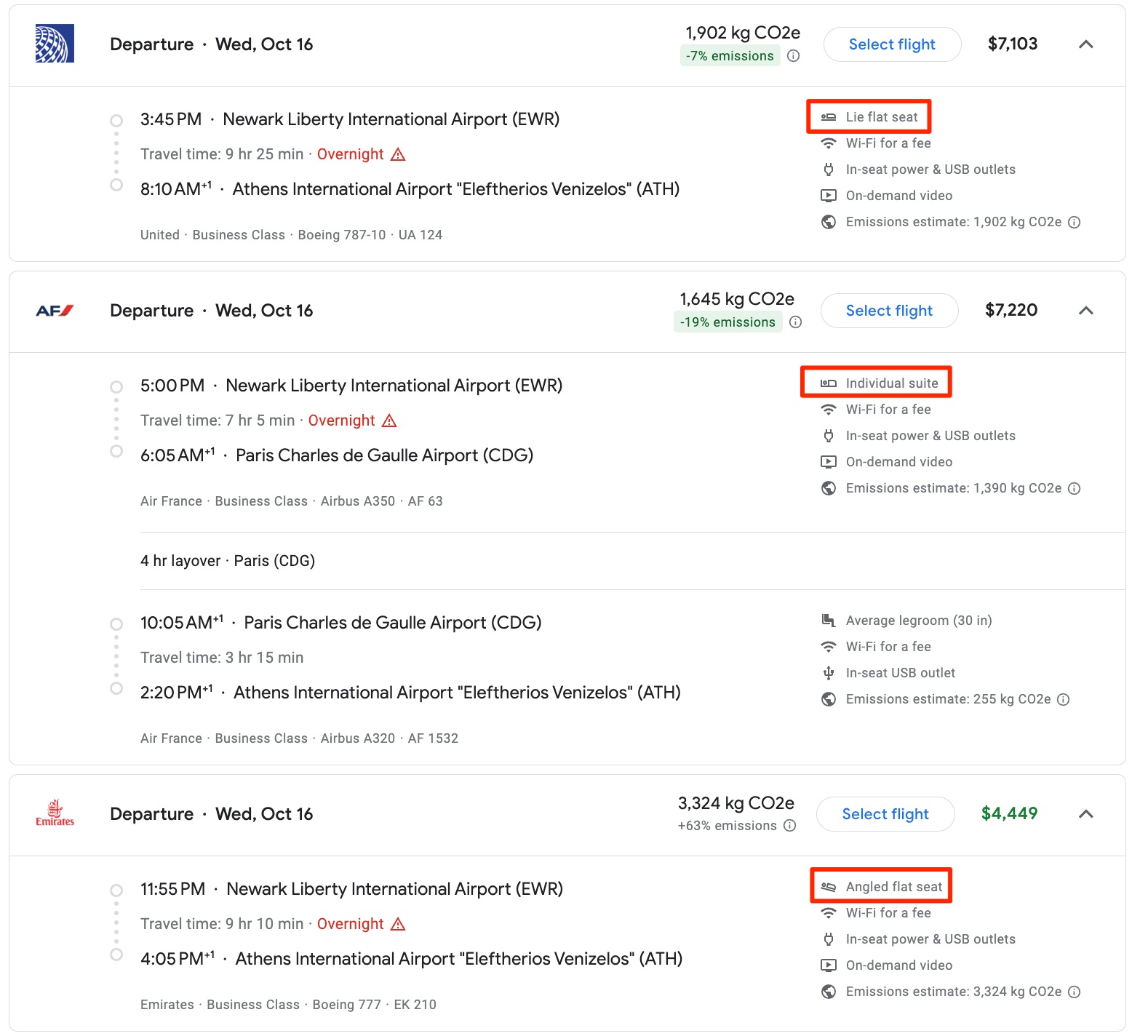This screenshot has height=1036, width=1148.
Task: Open info icon next to -7% emissions
Action: click(794, 56)
